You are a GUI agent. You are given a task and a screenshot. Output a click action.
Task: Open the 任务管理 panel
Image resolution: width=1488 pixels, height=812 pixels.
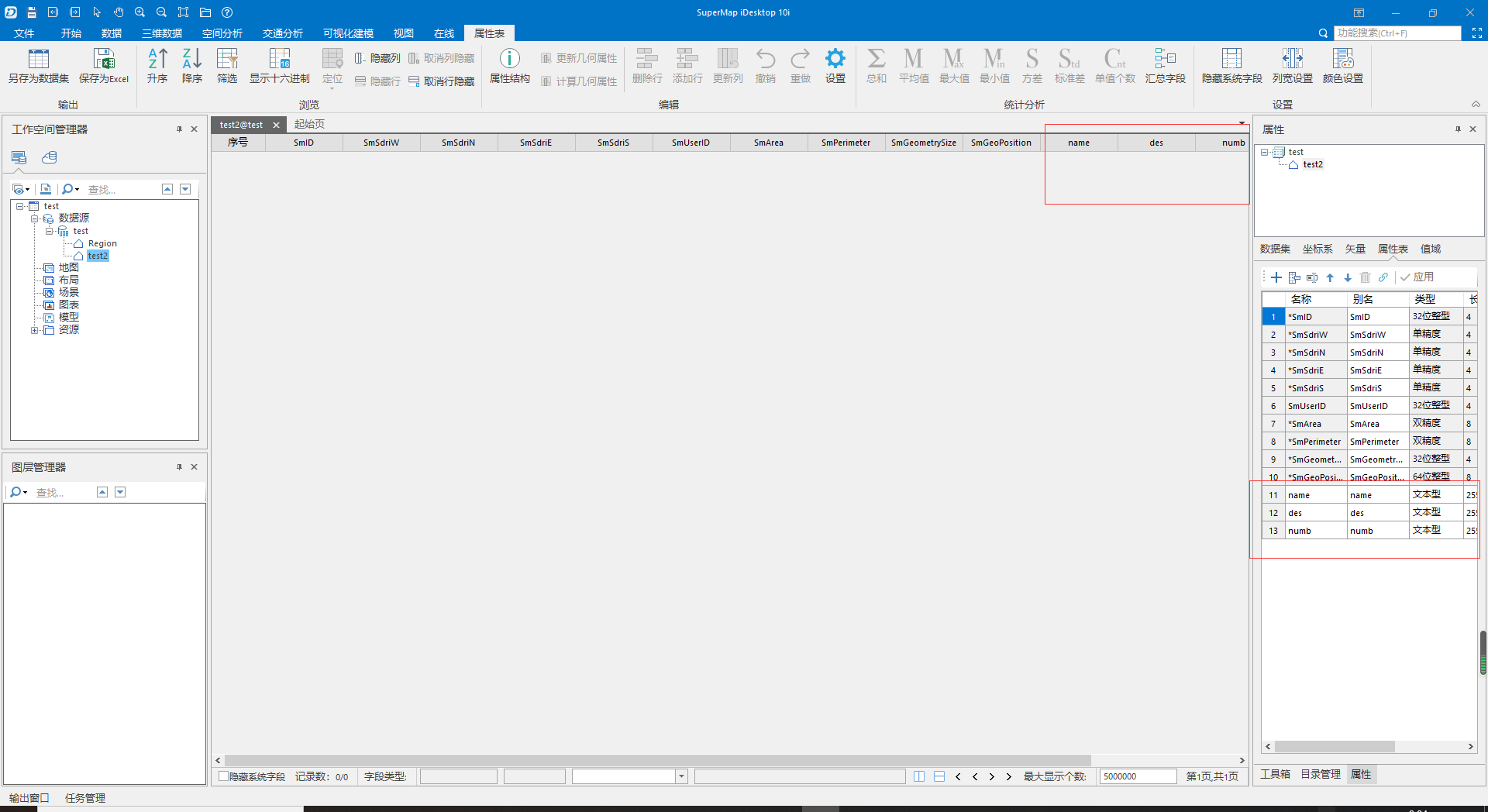coord(85,797)
